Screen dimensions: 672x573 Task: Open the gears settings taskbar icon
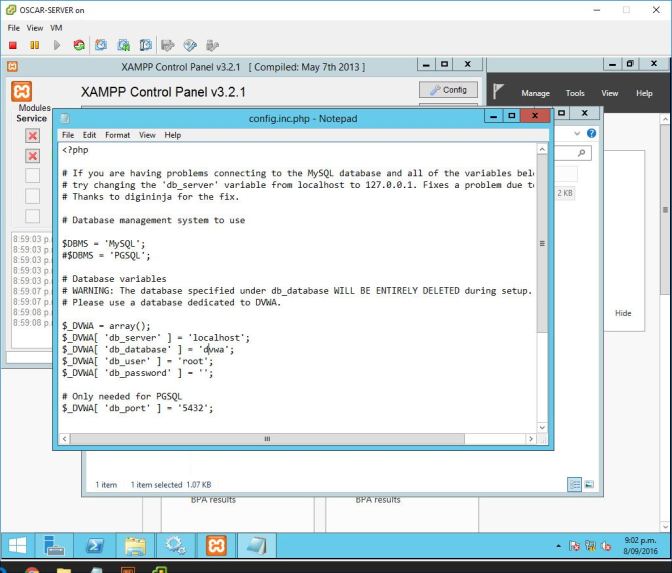click(176, 545)
